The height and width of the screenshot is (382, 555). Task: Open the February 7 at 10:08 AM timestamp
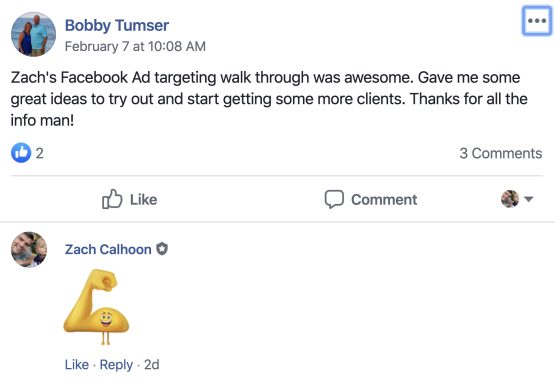(135, 46)
